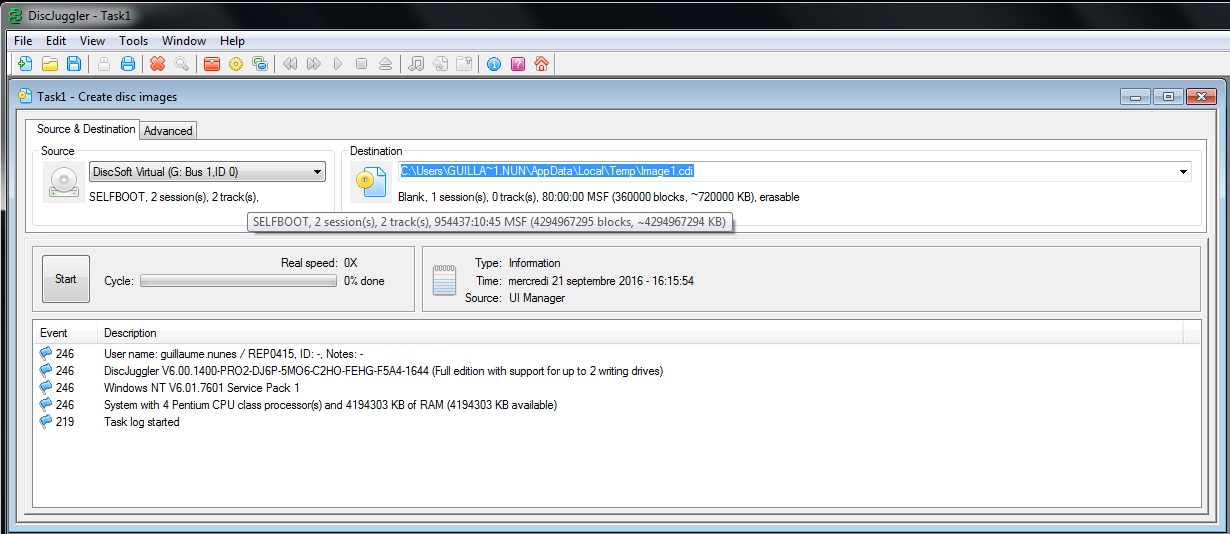
Task: Click the stop toolbar icon
Action: pyautogui.click(x=362, y=64)
